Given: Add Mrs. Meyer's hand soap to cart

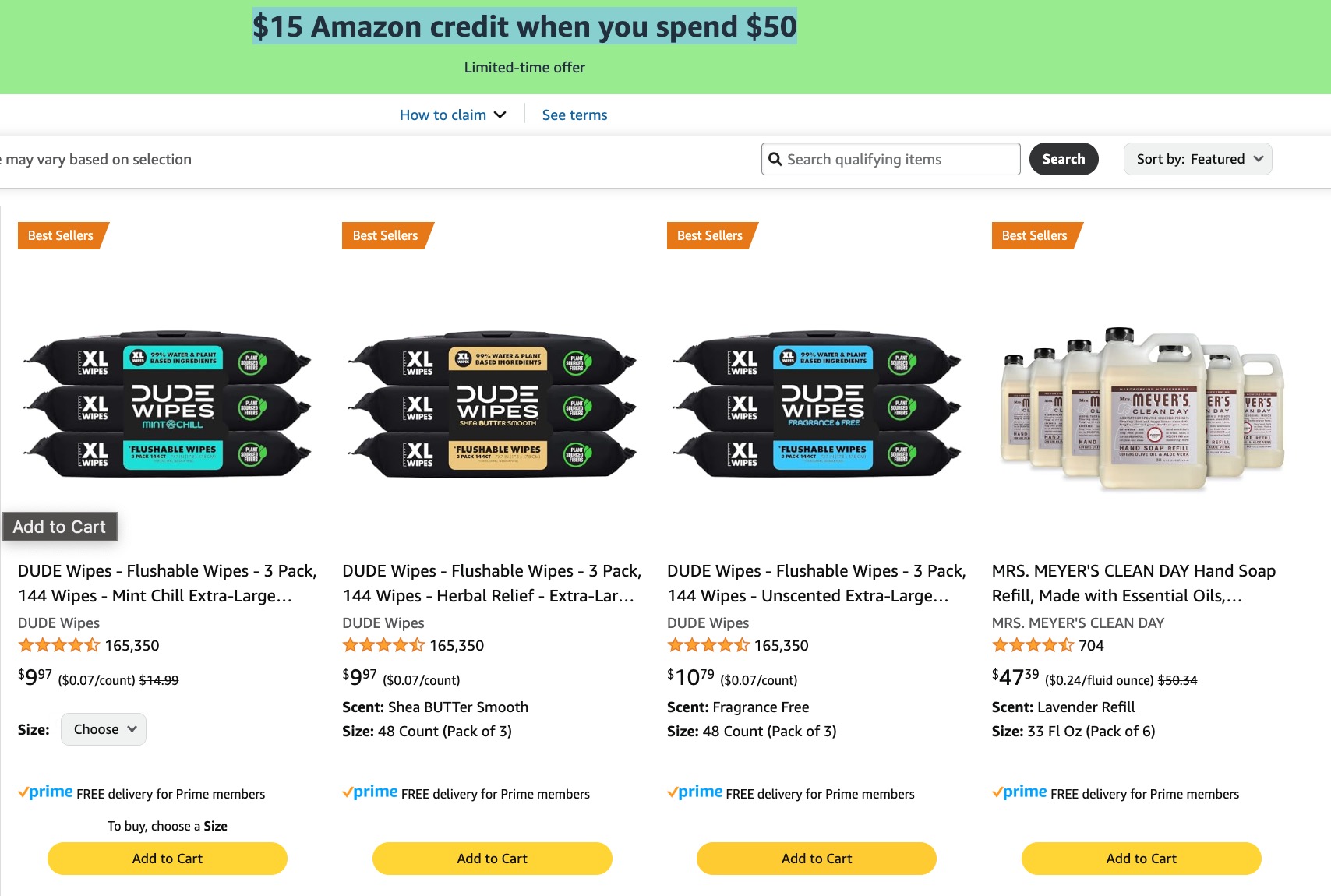Looking at the screenshot, I should [1141, 859].
